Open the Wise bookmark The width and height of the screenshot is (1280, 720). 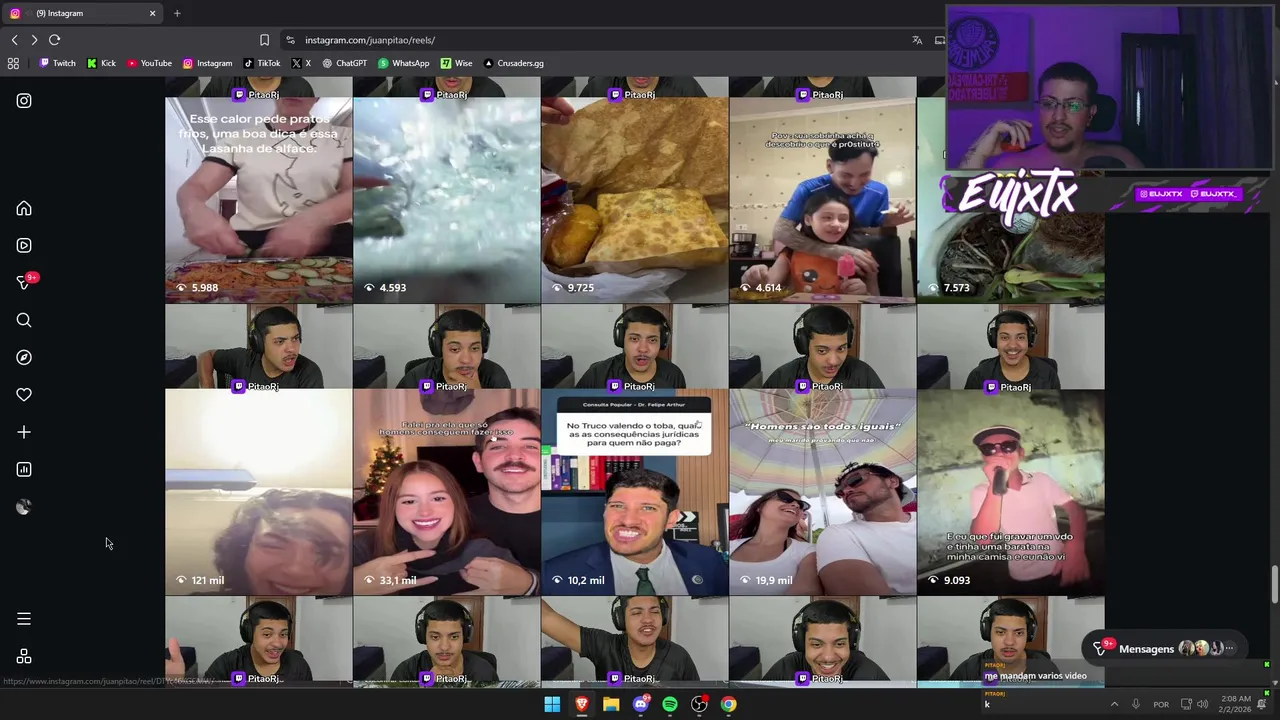coord(456,63)
